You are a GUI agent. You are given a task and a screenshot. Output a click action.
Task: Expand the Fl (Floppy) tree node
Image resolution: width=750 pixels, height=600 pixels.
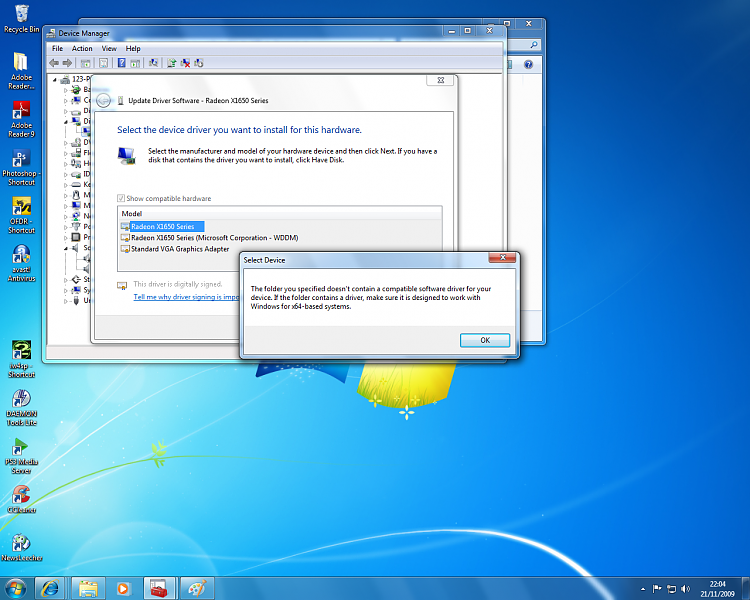coord(66,153)
